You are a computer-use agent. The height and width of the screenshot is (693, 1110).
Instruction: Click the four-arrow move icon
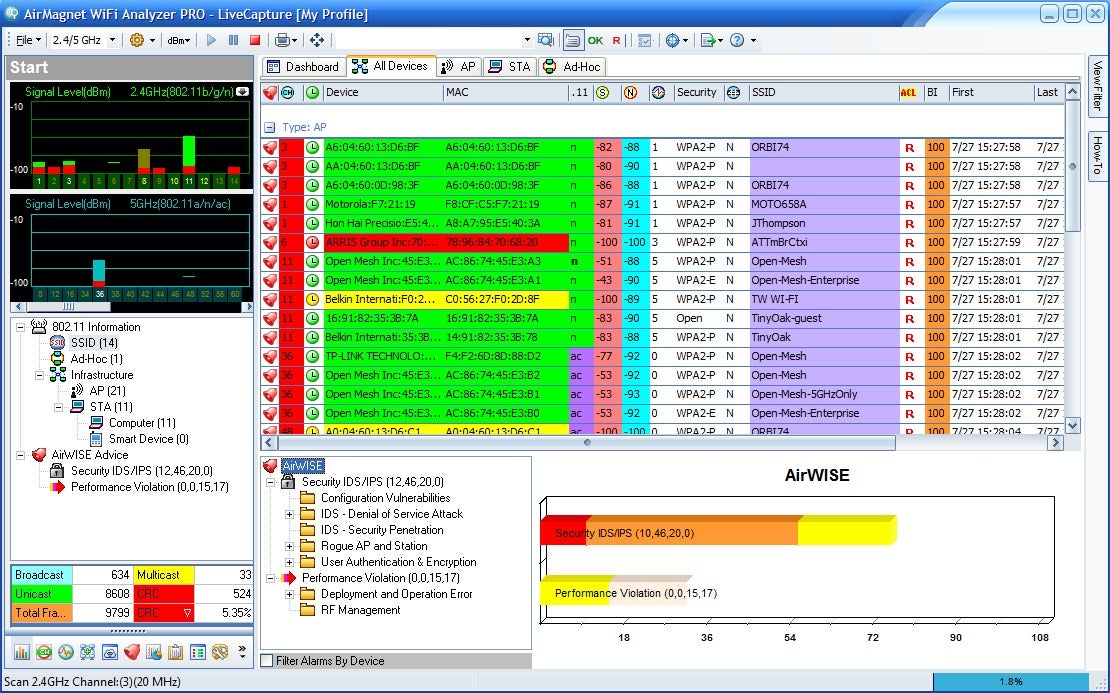[317, 40]
